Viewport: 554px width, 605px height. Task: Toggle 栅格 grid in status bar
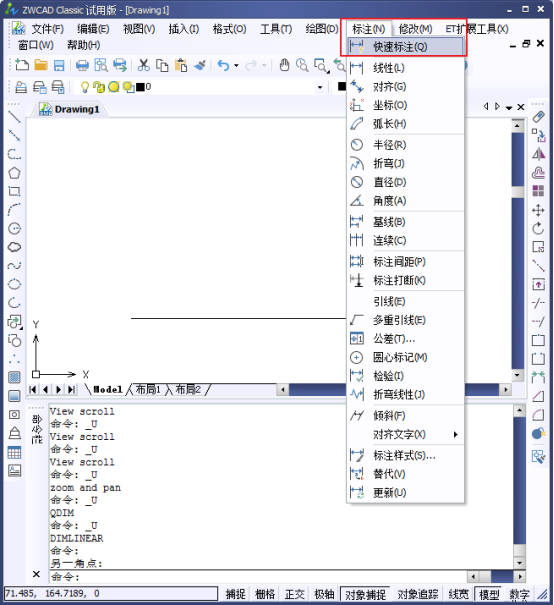265,594
